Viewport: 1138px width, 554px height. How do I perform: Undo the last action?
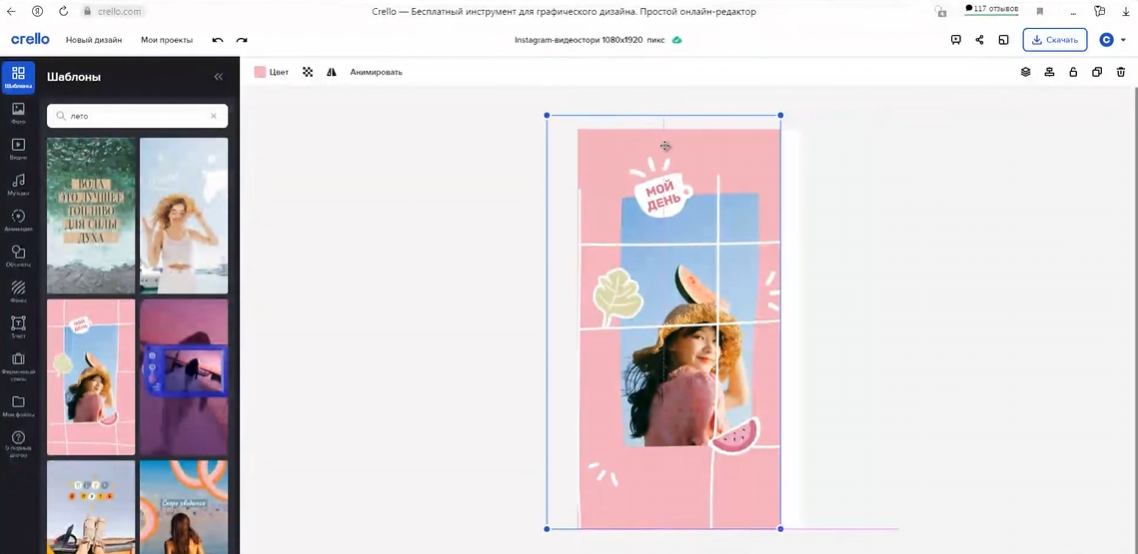click(218, 40)
